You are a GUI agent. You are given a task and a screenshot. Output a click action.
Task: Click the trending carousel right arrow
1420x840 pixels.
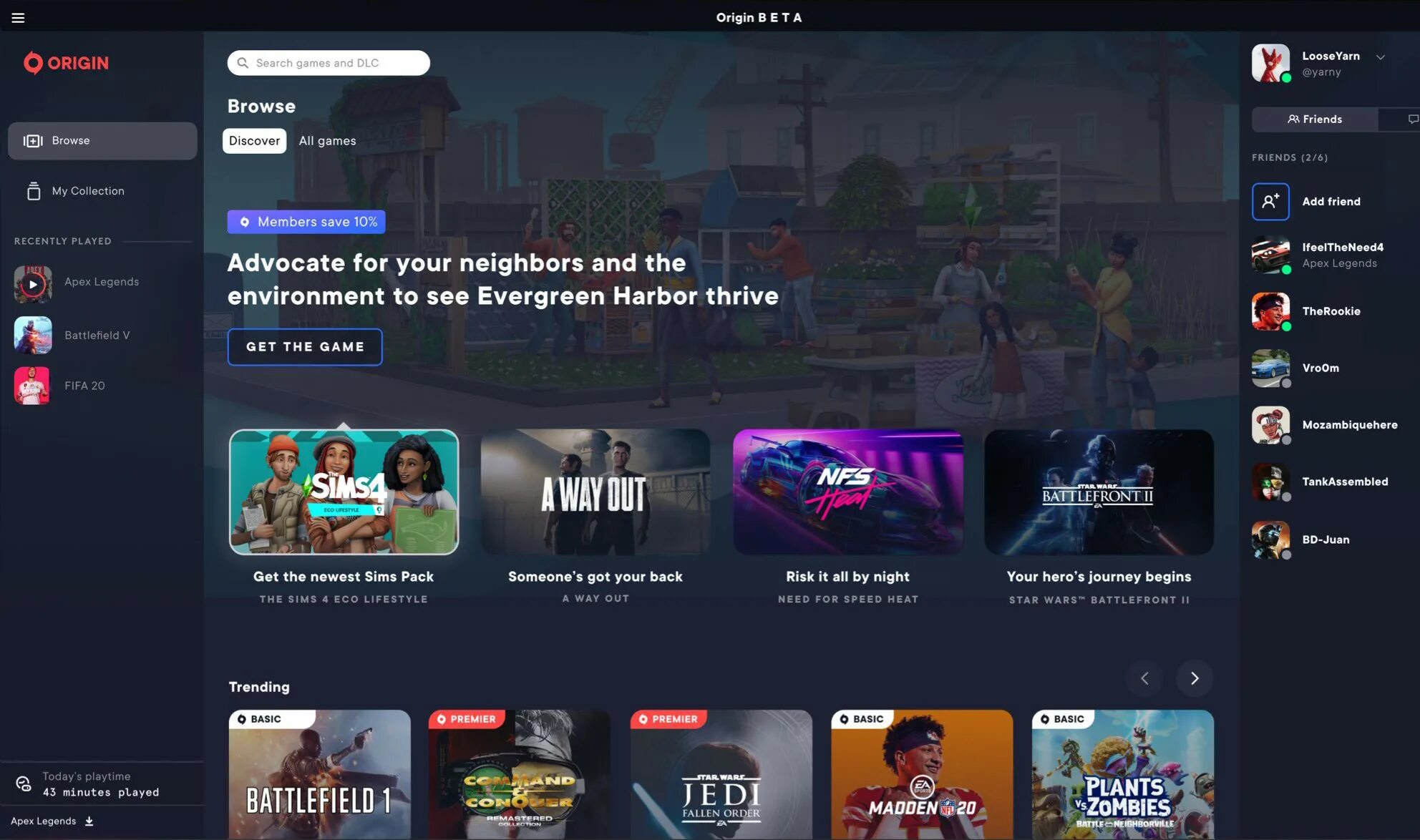(1195, 678)
